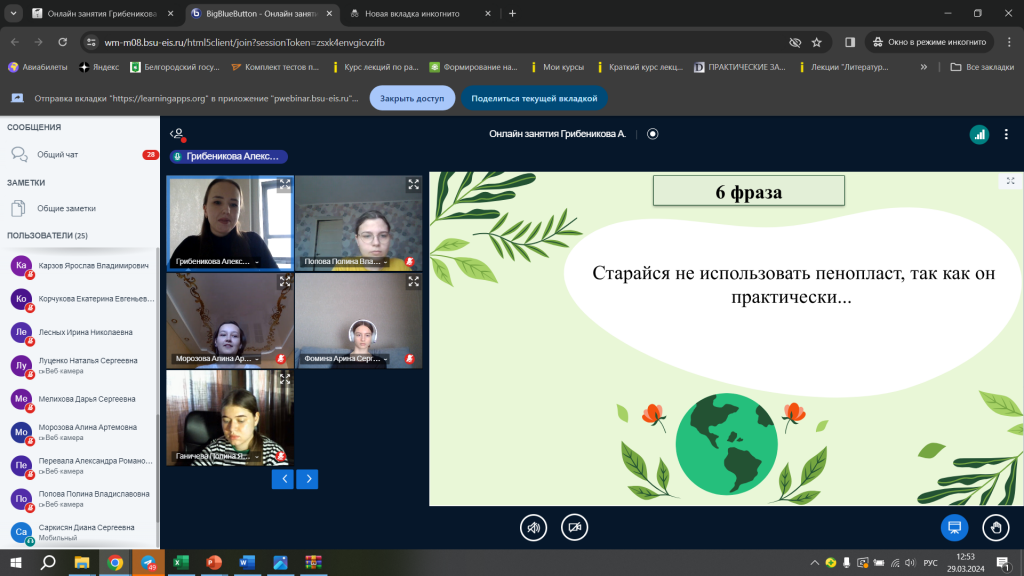Select user Саркисян Диана Сергеевна
Image resolution: width=1024 pixels, height=576 pixels.
click(x=80, y=532)
